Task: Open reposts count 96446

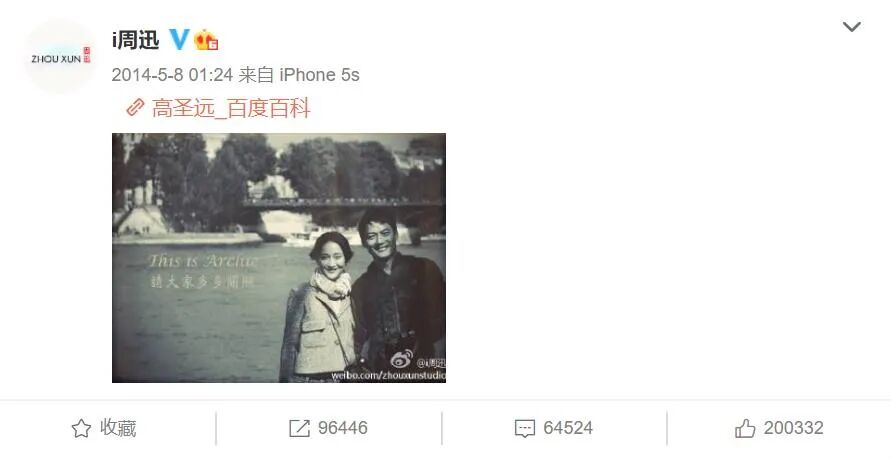Action: (x=343, y=427)
